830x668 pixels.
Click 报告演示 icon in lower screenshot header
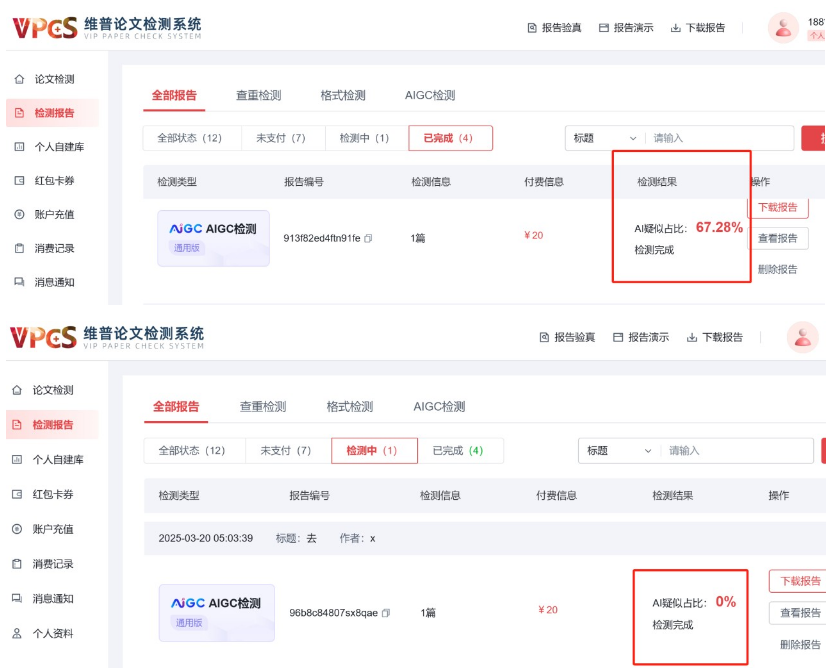pyautogui.click(x=618, y=337)
